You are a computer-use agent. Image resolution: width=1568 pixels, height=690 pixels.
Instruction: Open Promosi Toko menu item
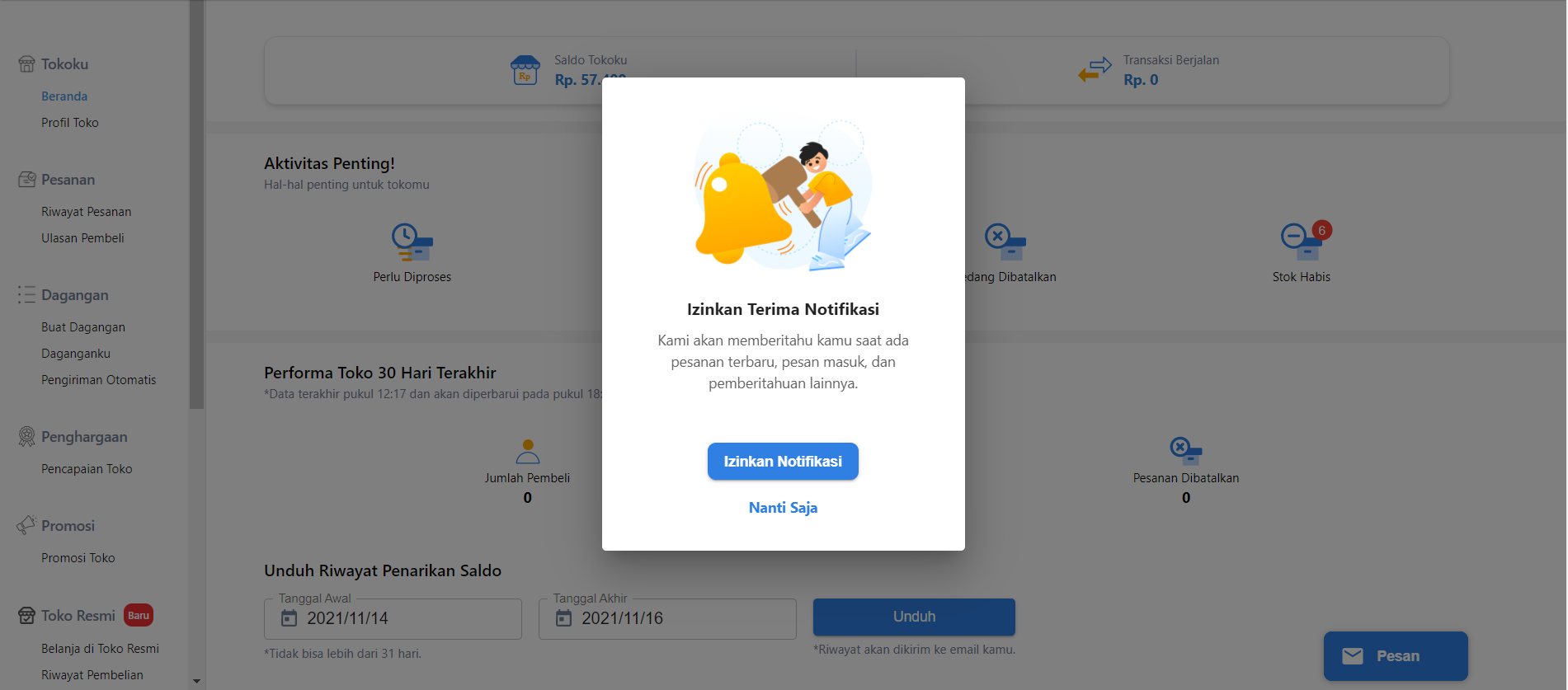point(78,558)
